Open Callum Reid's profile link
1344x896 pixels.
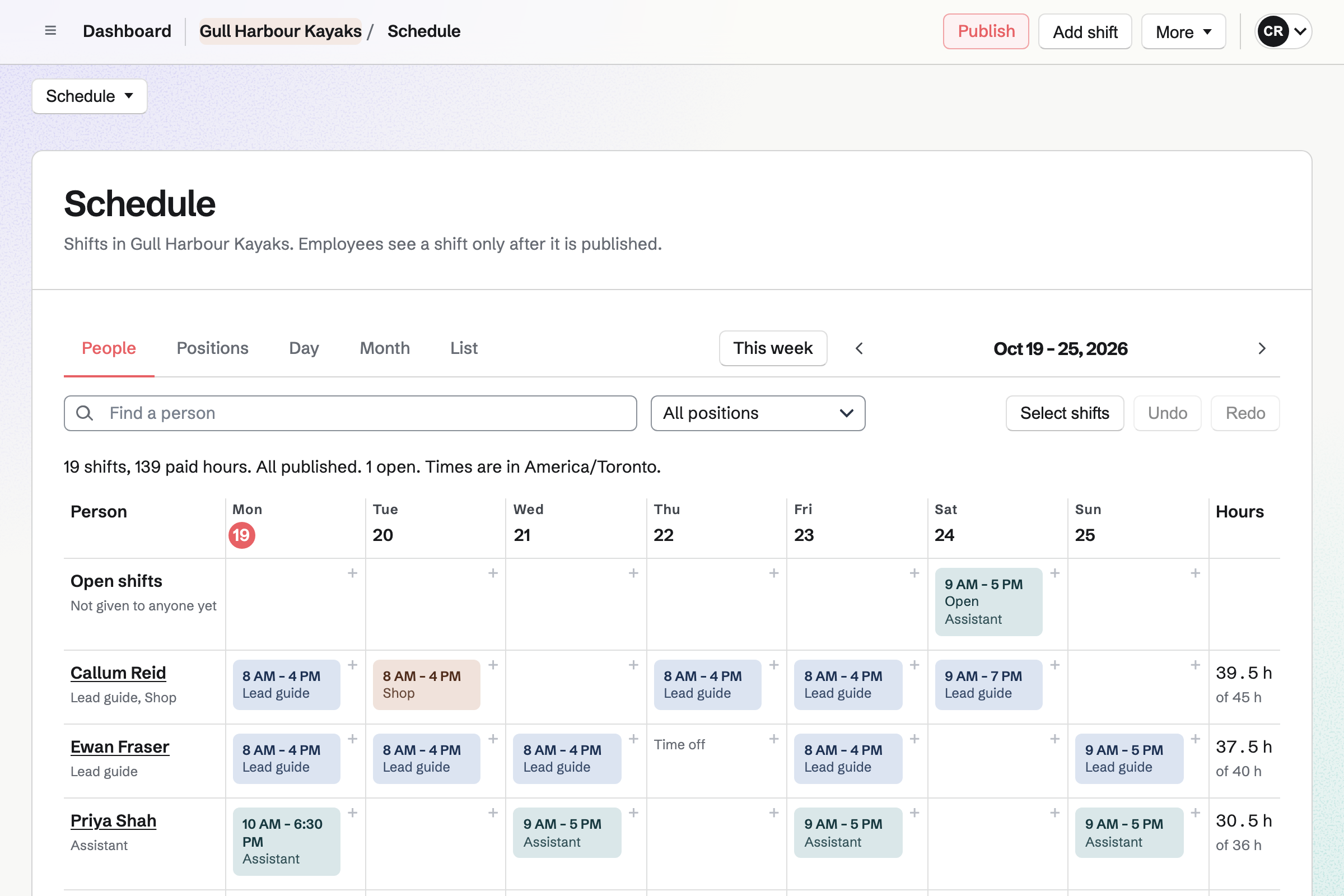pyautogui.click(x=118, y=673)
